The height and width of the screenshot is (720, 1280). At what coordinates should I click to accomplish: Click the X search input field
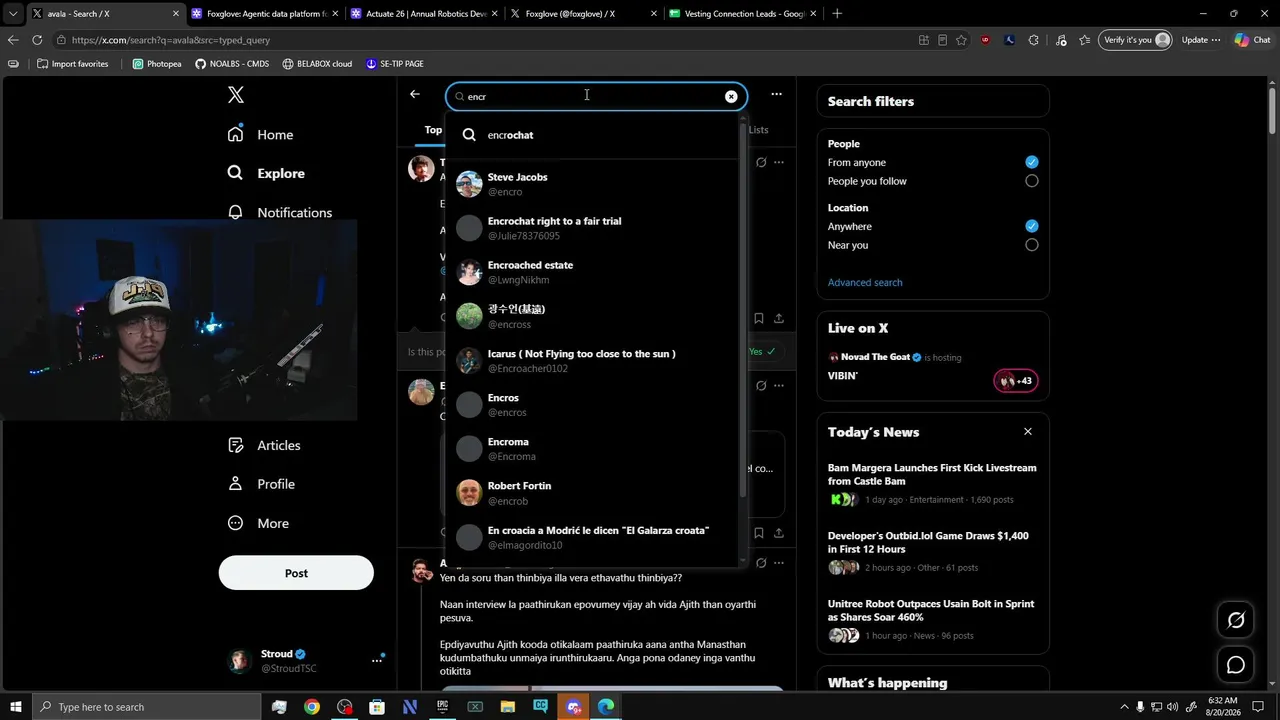pyautogui.click(x=596, y=97)
